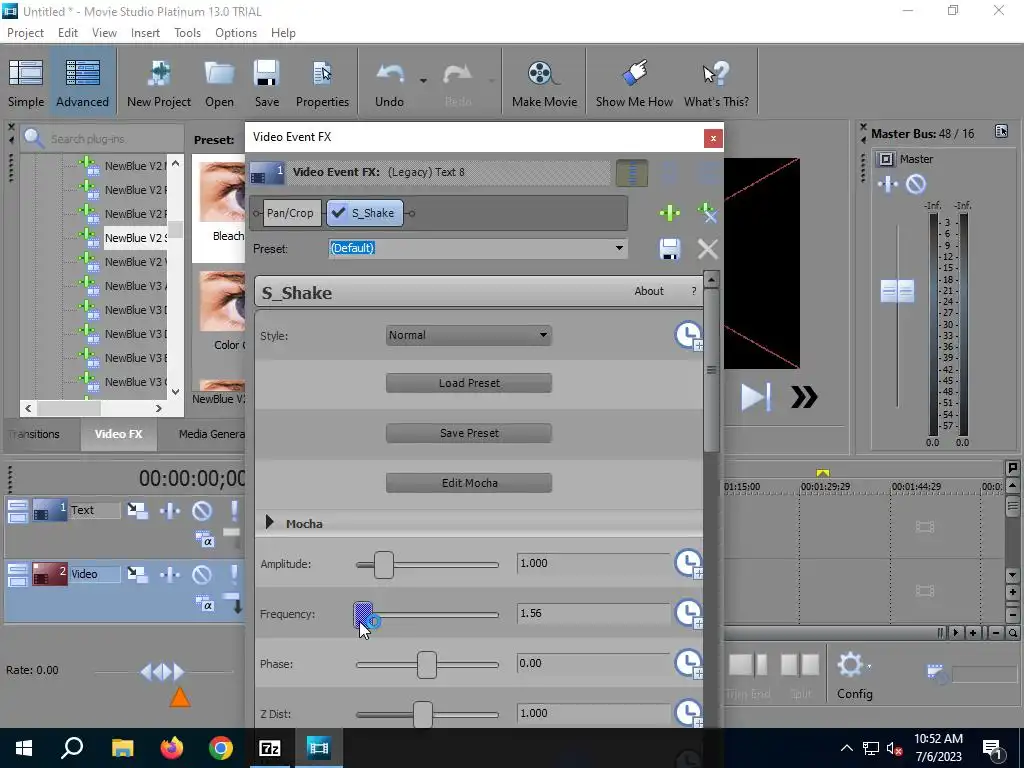Solo the Text track

point(233,511)
